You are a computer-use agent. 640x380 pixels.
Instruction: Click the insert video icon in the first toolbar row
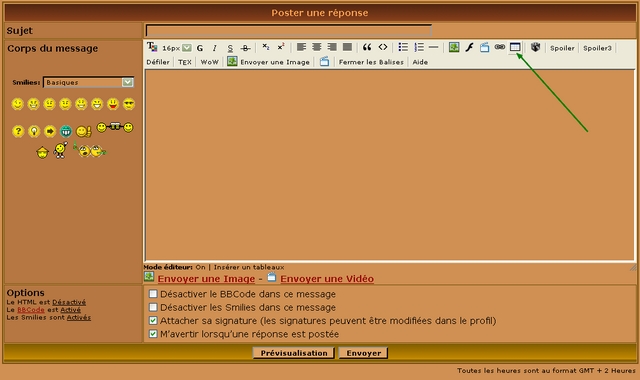tap(484, 47)
